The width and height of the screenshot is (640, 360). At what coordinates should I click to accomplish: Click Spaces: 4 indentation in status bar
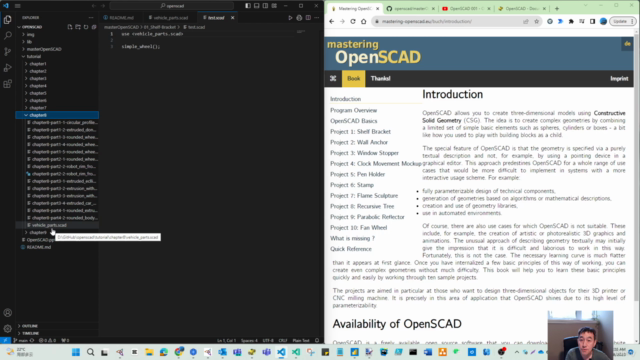pos(249,340)
